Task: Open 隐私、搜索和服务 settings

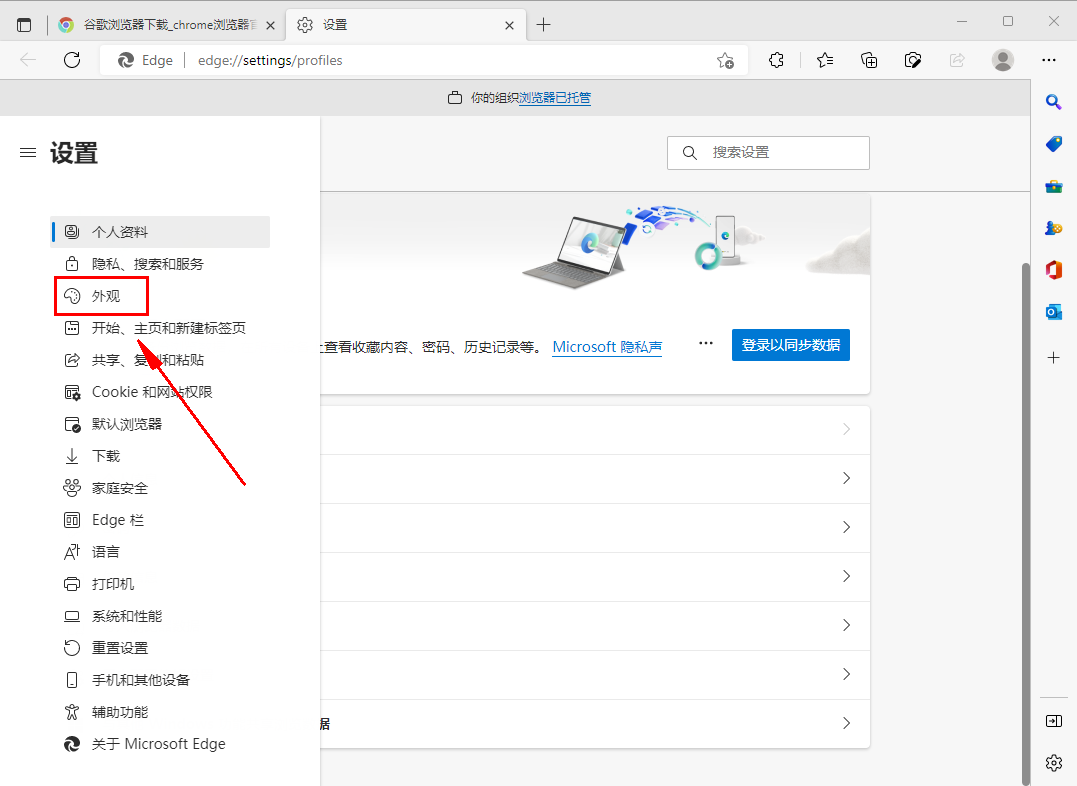Action: pyautogui.click(x=161, y=264)
